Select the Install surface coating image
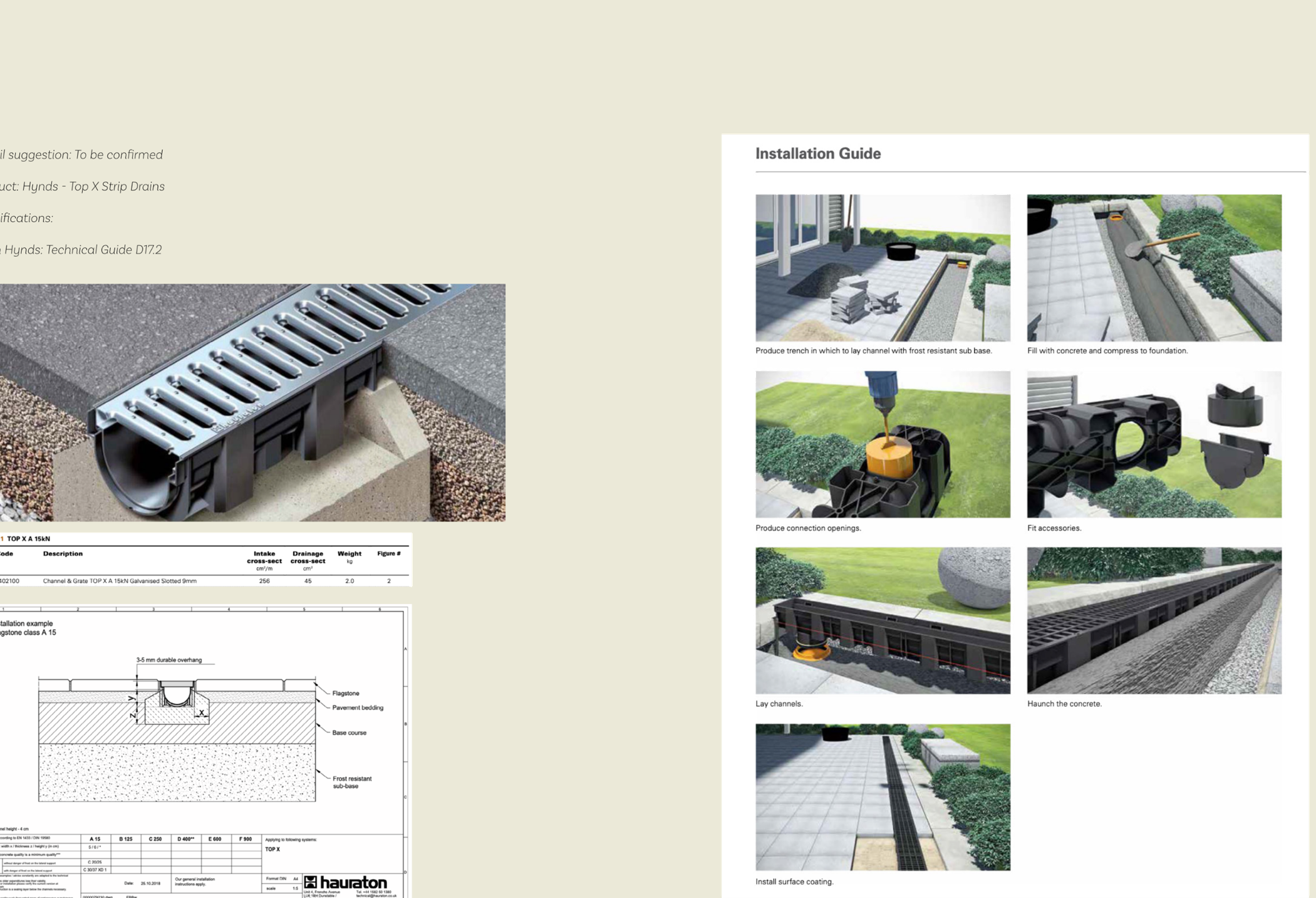1316x898 pixels. pos(883,797)
